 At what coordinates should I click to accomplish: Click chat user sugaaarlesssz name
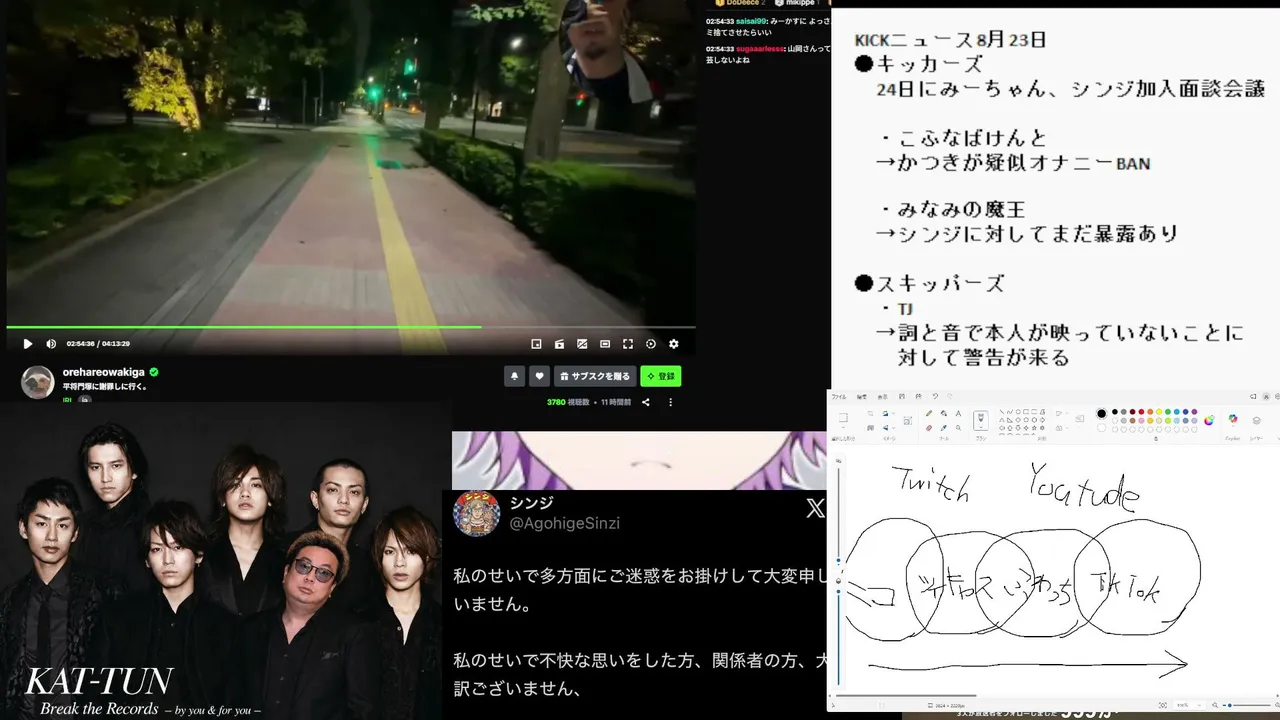point(760,48)
